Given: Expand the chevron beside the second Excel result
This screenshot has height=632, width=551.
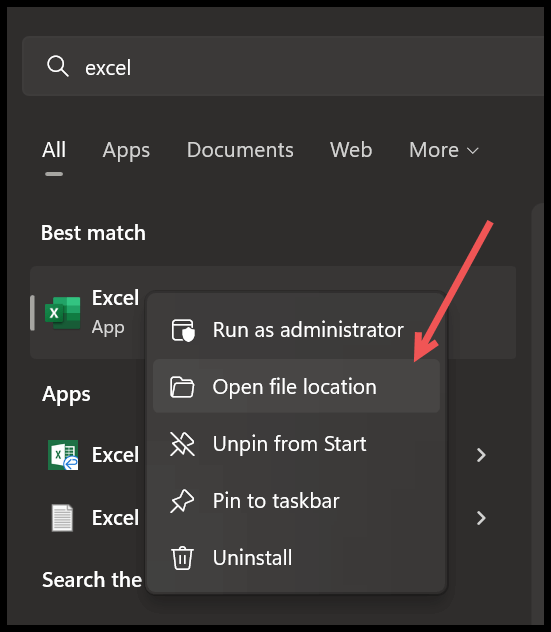Looking at the screenshot, I should (481, 518).
